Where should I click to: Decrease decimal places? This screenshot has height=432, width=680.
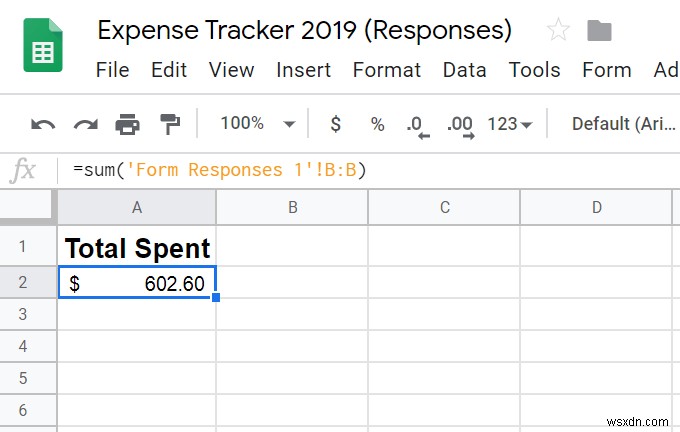tap(417, 125)
